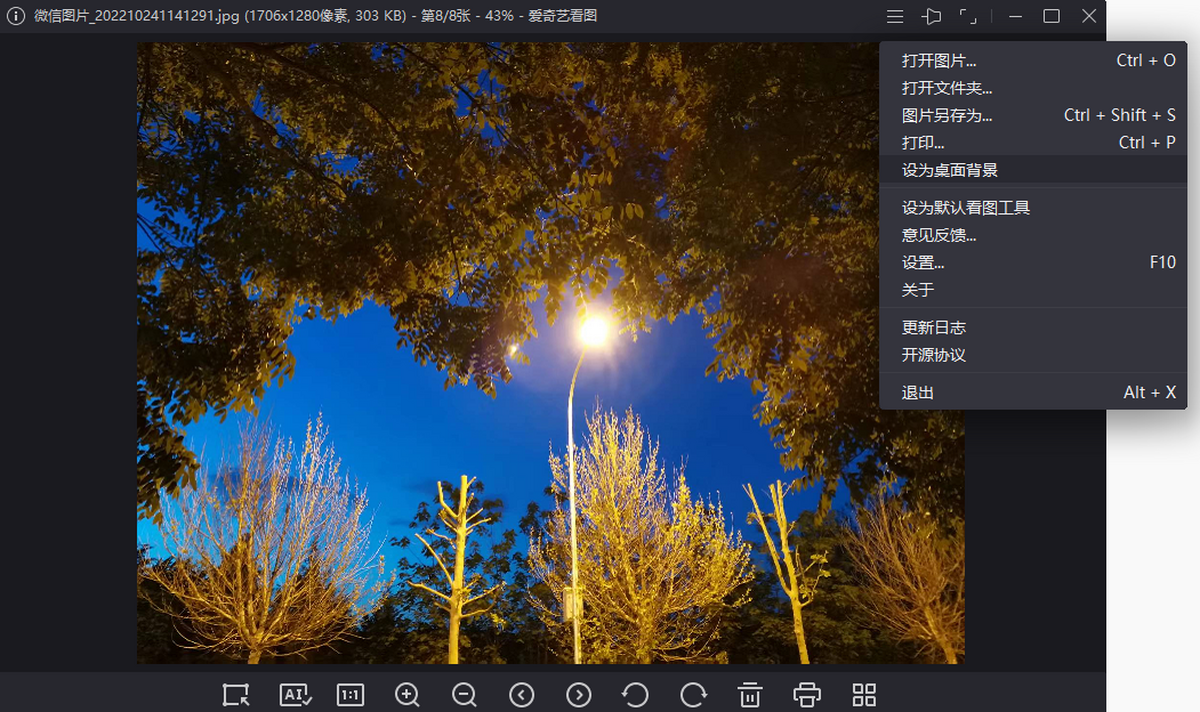Screen dimensions: 1200x712
Task: Open 设置... from the menu
Action: (923, 263)
